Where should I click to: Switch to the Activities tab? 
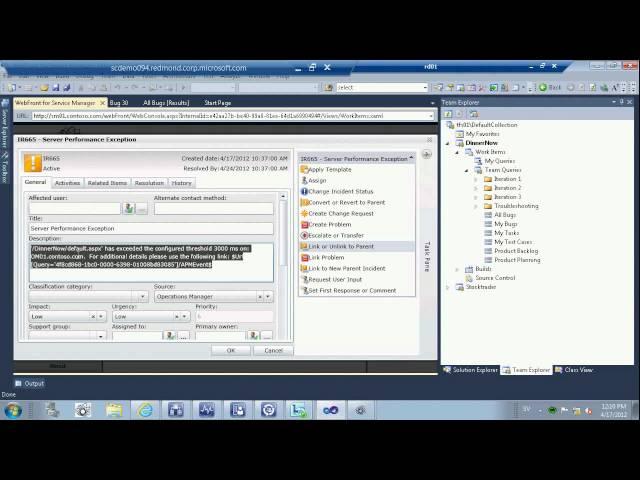point(67,183)
